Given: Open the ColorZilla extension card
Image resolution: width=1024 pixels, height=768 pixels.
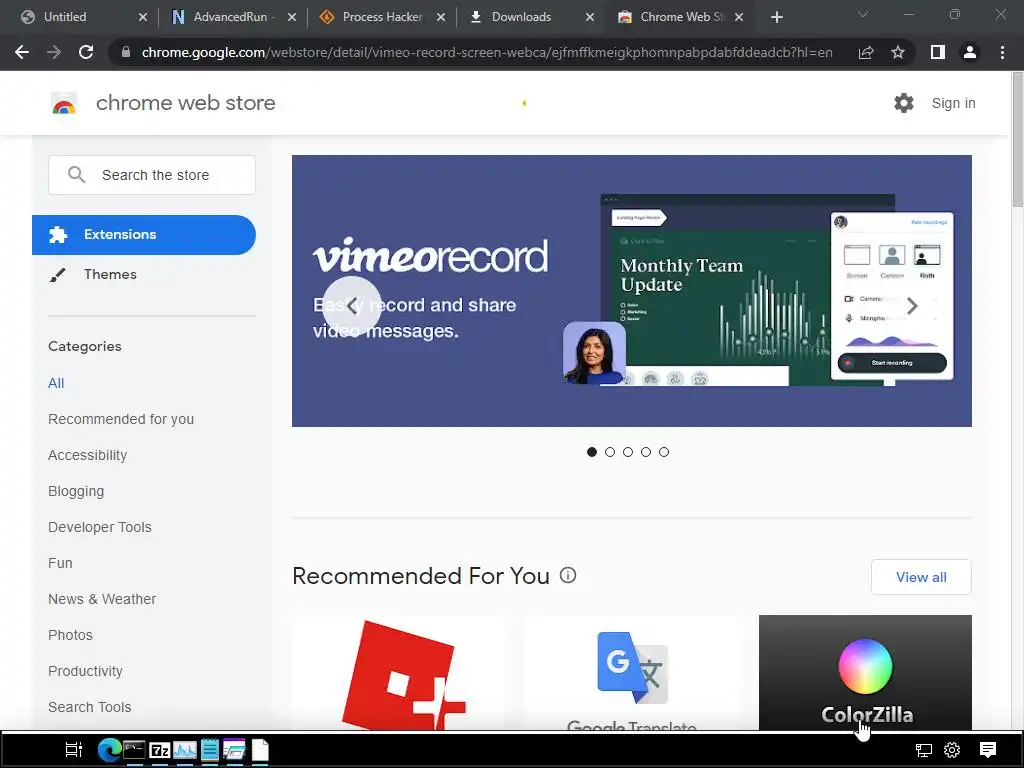Looking at the screenshot, I should point(865,673).
